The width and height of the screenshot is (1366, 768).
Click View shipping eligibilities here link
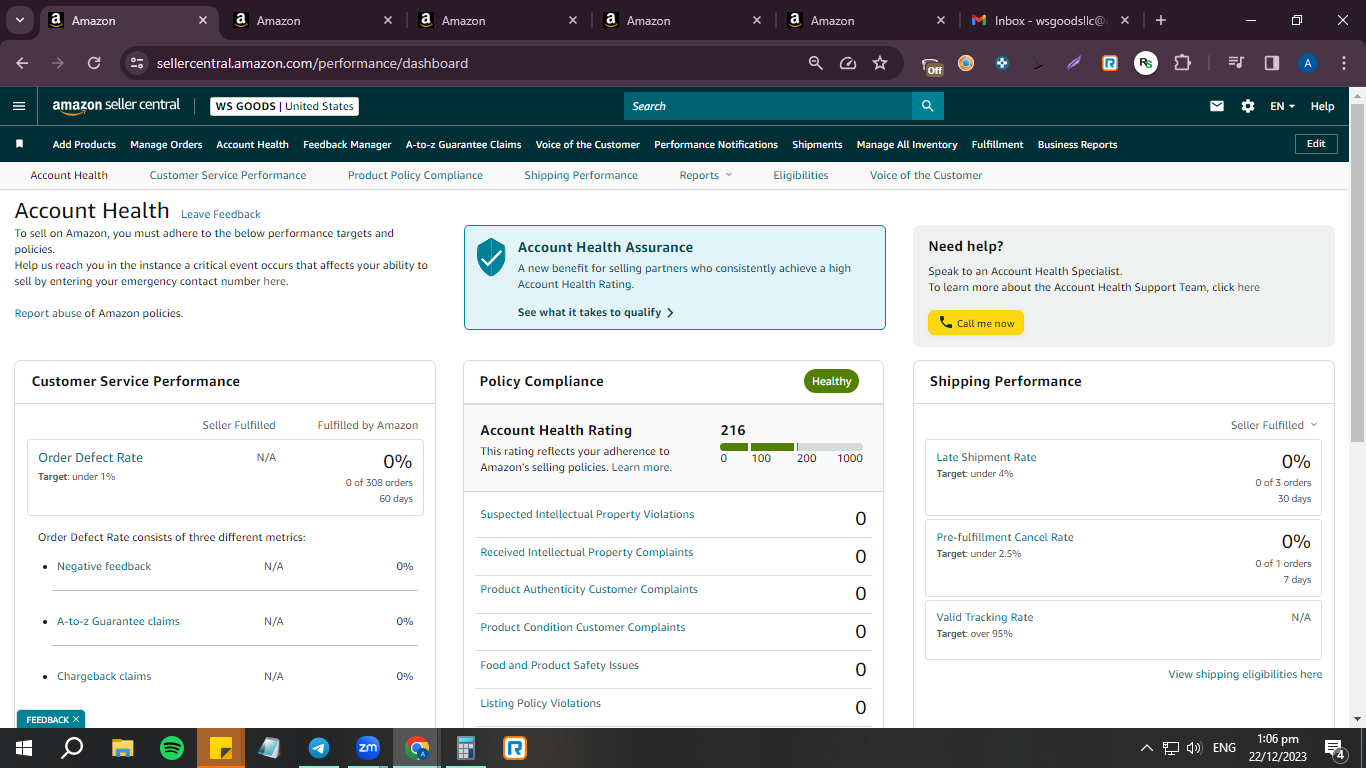click(x=1245, y=674)
